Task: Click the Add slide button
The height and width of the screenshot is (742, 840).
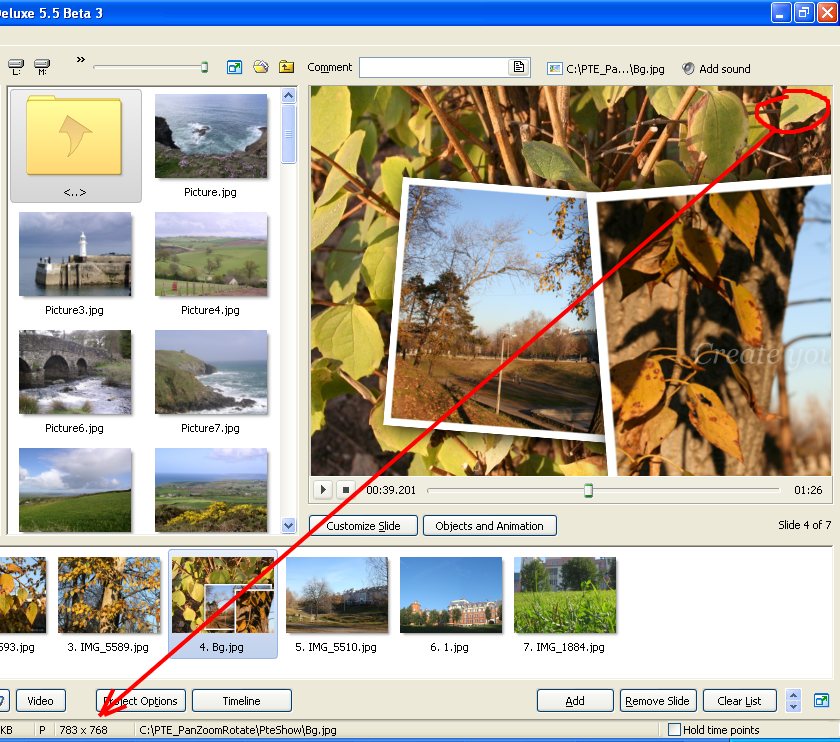Action: click(x=575, y=701)
